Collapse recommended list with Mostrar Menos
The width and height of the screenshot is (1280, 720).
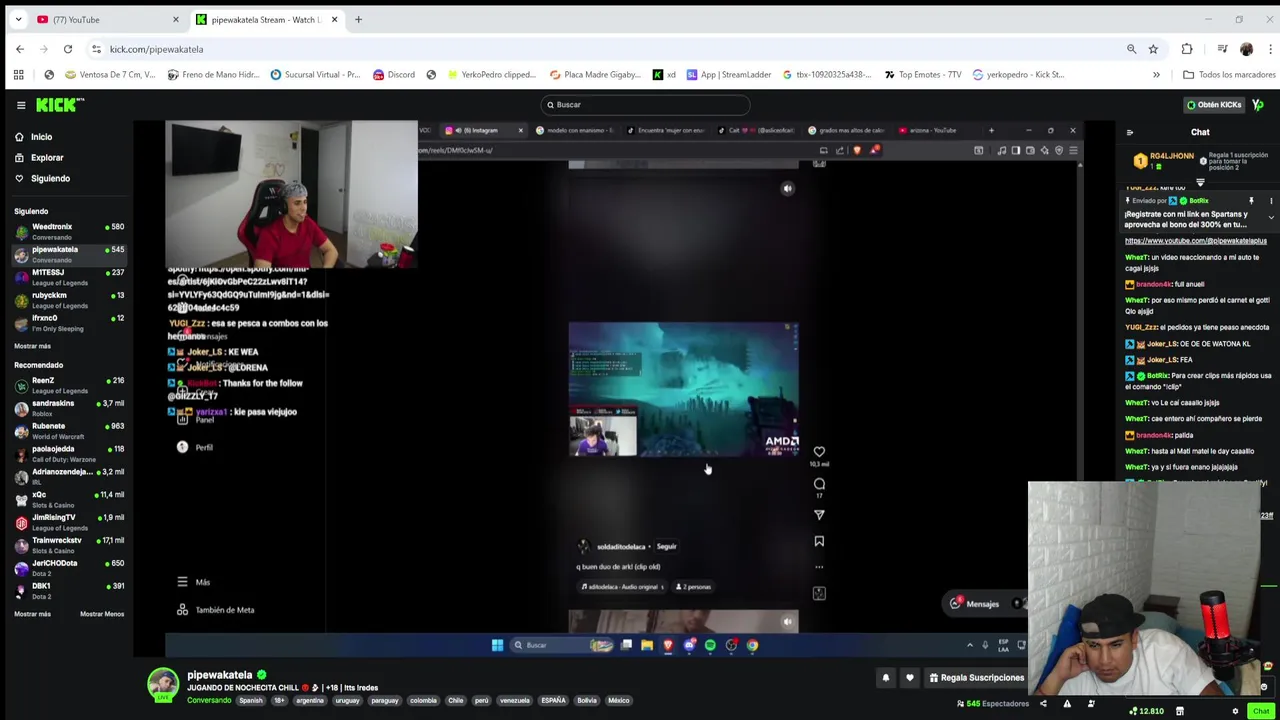[102, 614]
